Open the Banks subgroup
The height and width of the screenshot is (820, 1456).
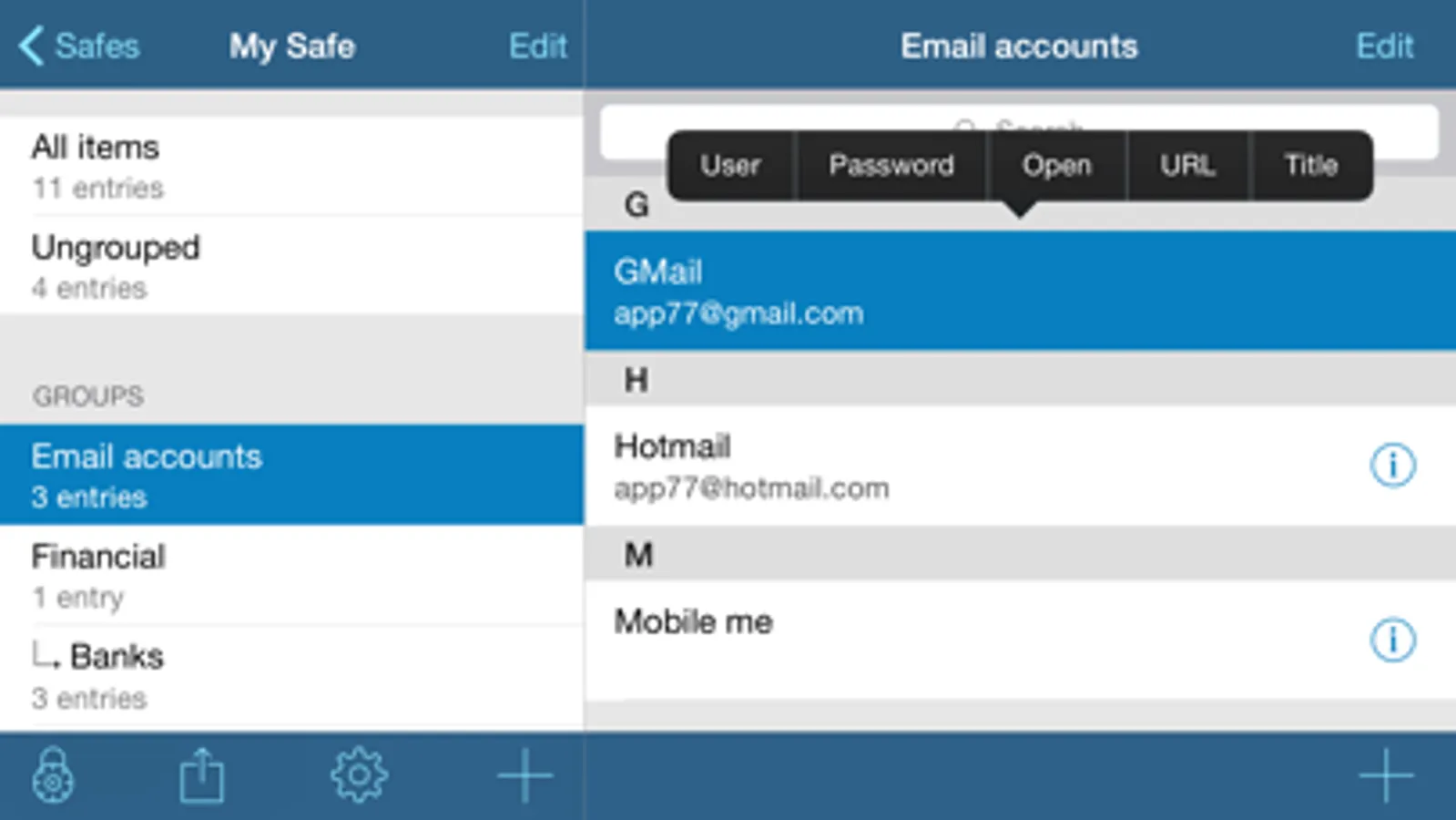tap(291, 675)
